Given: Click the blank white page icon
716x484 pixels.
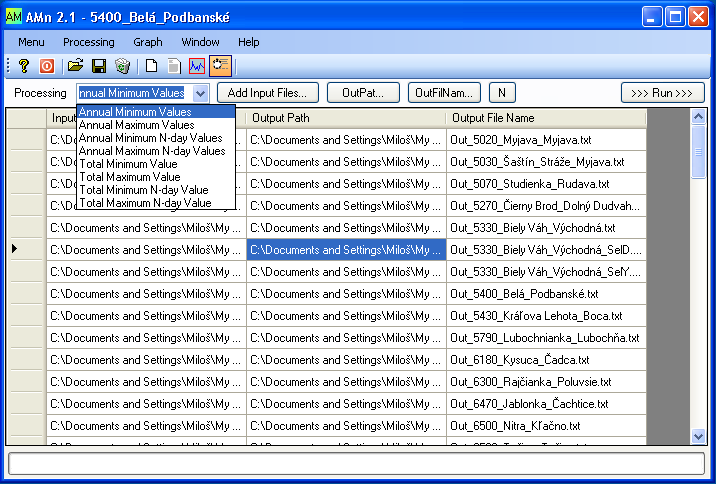Looking at the screenshot, I should tap(152, 66).
